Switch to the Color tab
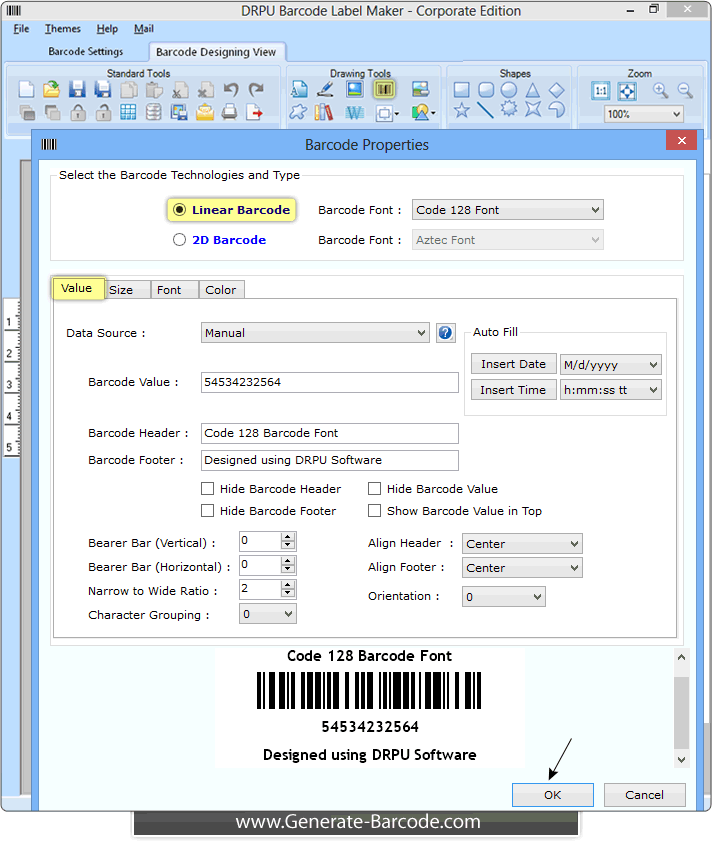The image size is (712, 841). [221, 290]
